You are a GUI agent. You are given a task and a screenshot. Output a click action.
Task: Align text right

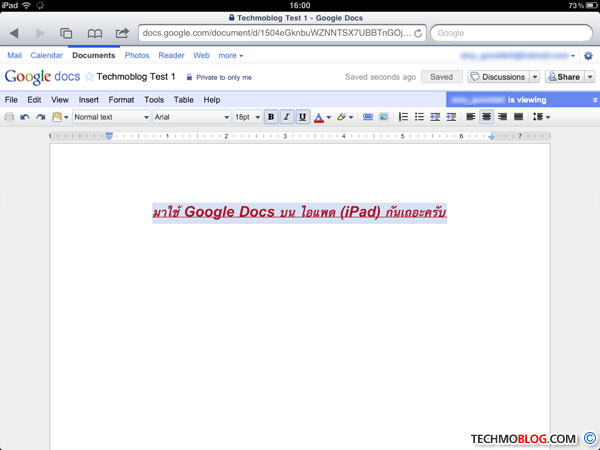[x=502, y=117]
